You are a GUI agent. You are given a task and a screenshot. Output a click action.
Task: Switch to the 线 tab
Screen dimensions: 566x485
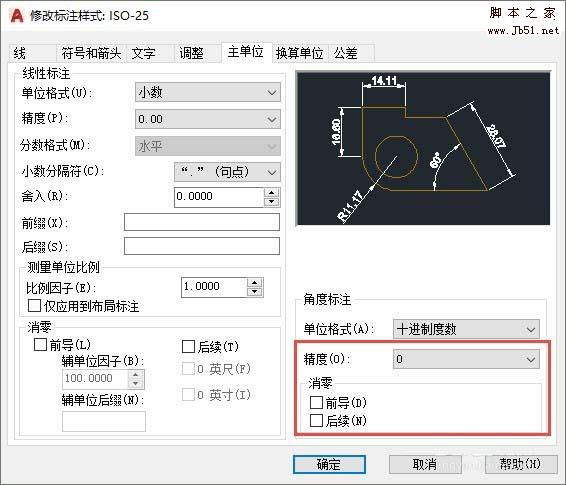click(x=32, y=53)
